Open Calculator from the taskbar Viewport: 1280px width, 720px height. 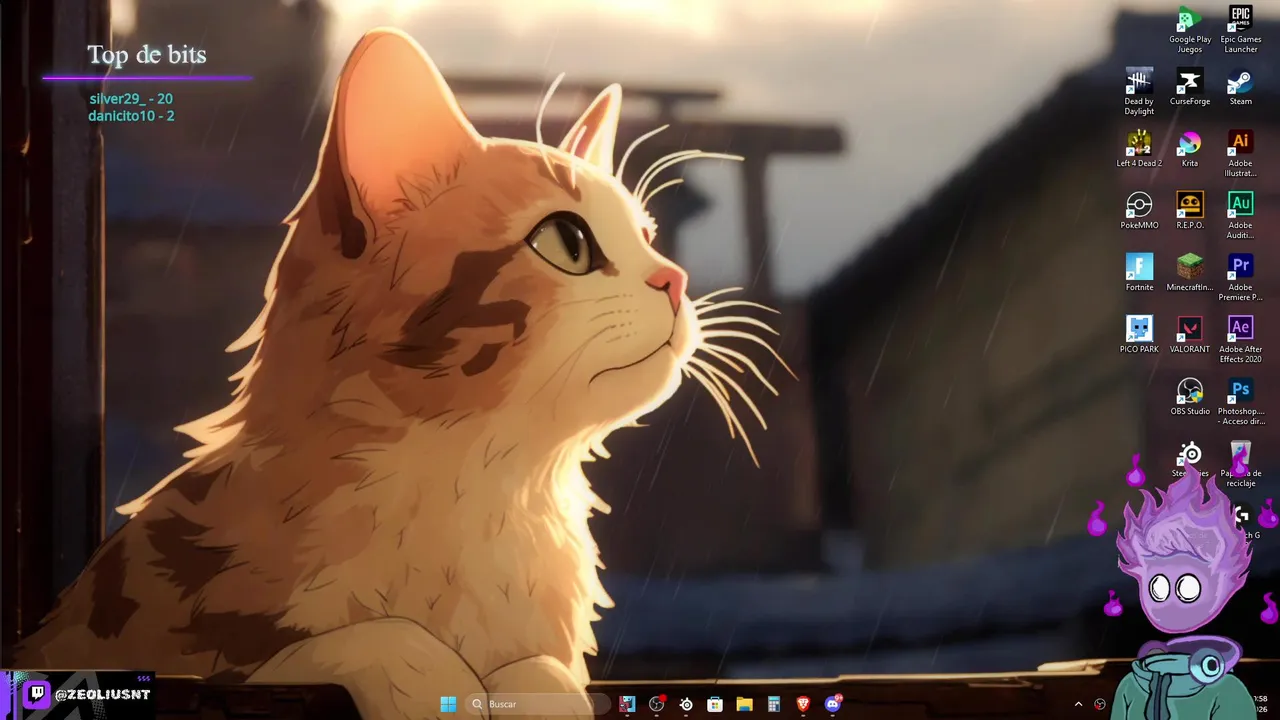[x=773, y=704]
